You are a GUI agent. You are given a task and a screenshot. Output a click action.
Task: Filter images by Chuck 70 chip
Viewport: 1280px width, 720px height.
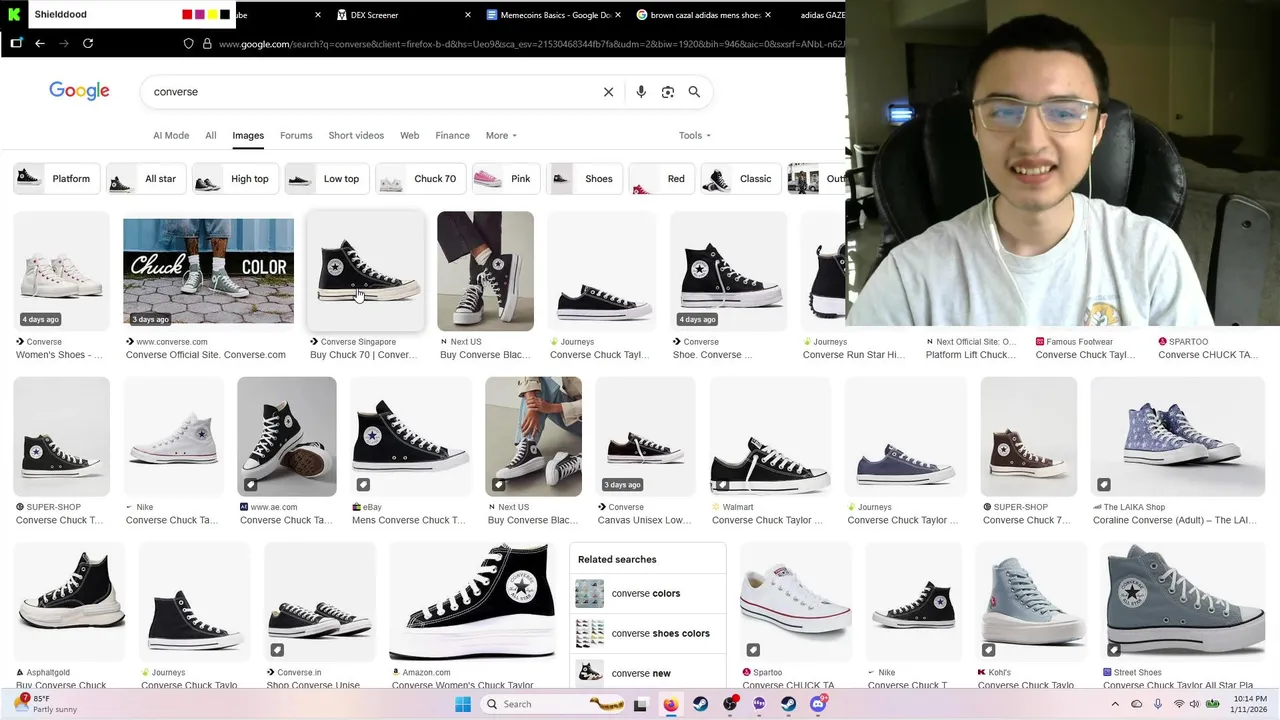coord(421,179)
